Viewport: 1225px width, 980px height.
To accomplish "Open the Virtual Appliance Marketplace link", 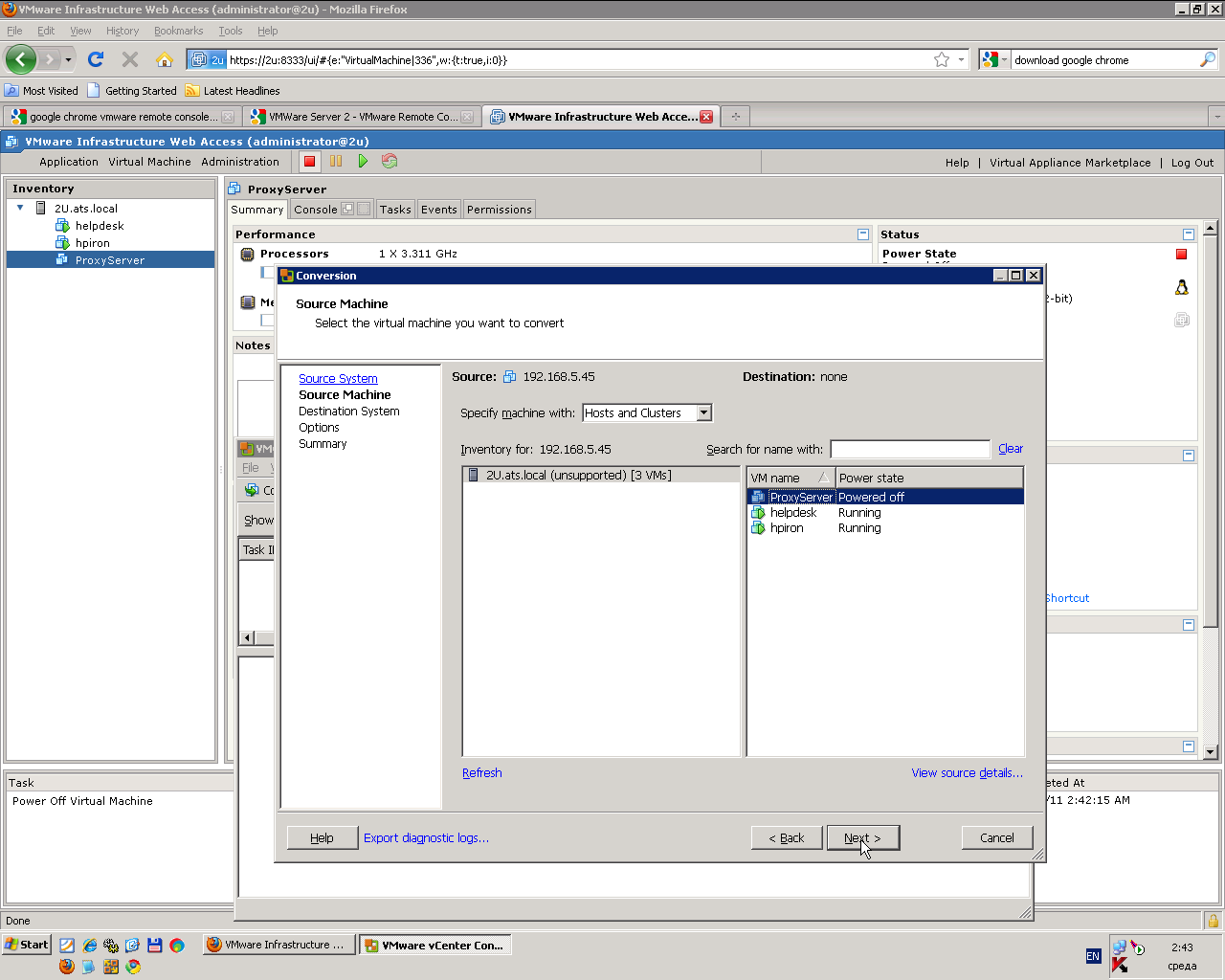I will [x=1070, y=163].
